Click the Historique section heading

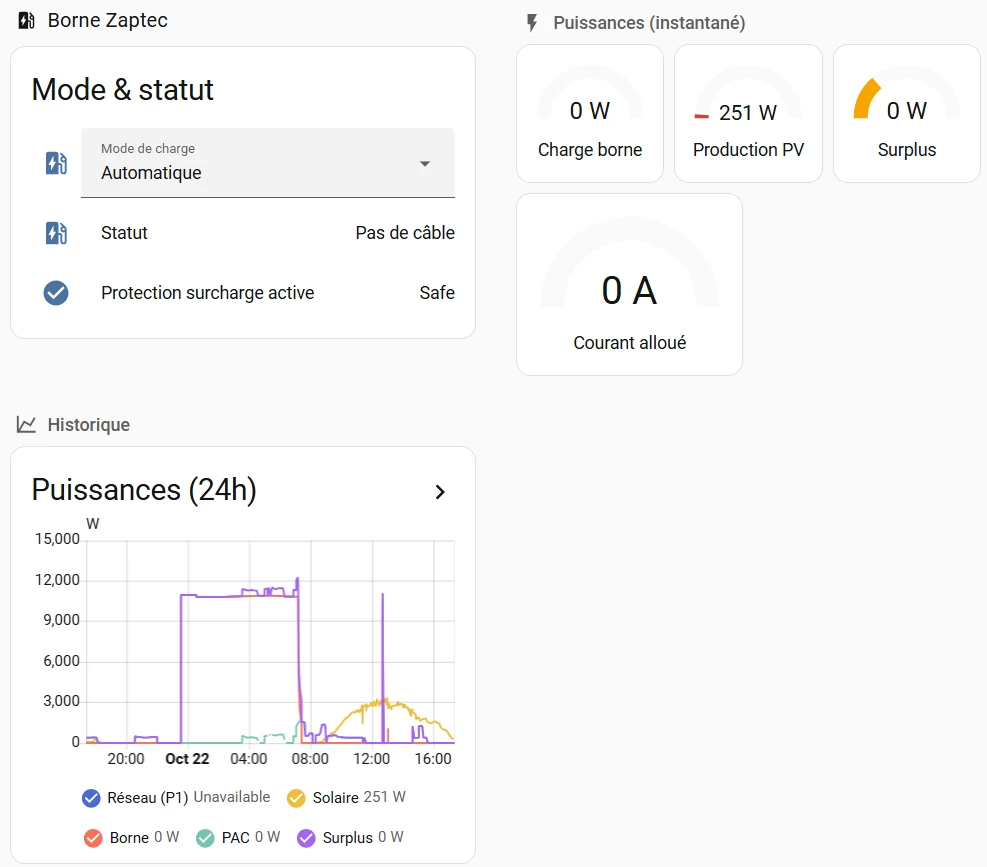pos(89,425)
